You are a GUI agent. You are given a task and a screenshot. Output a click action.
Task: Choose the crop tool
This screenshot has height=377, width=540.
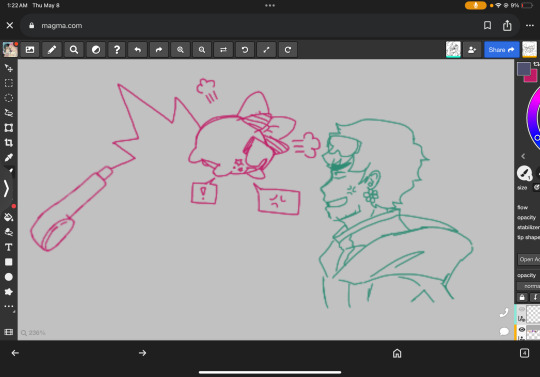[x=9, y=143]
